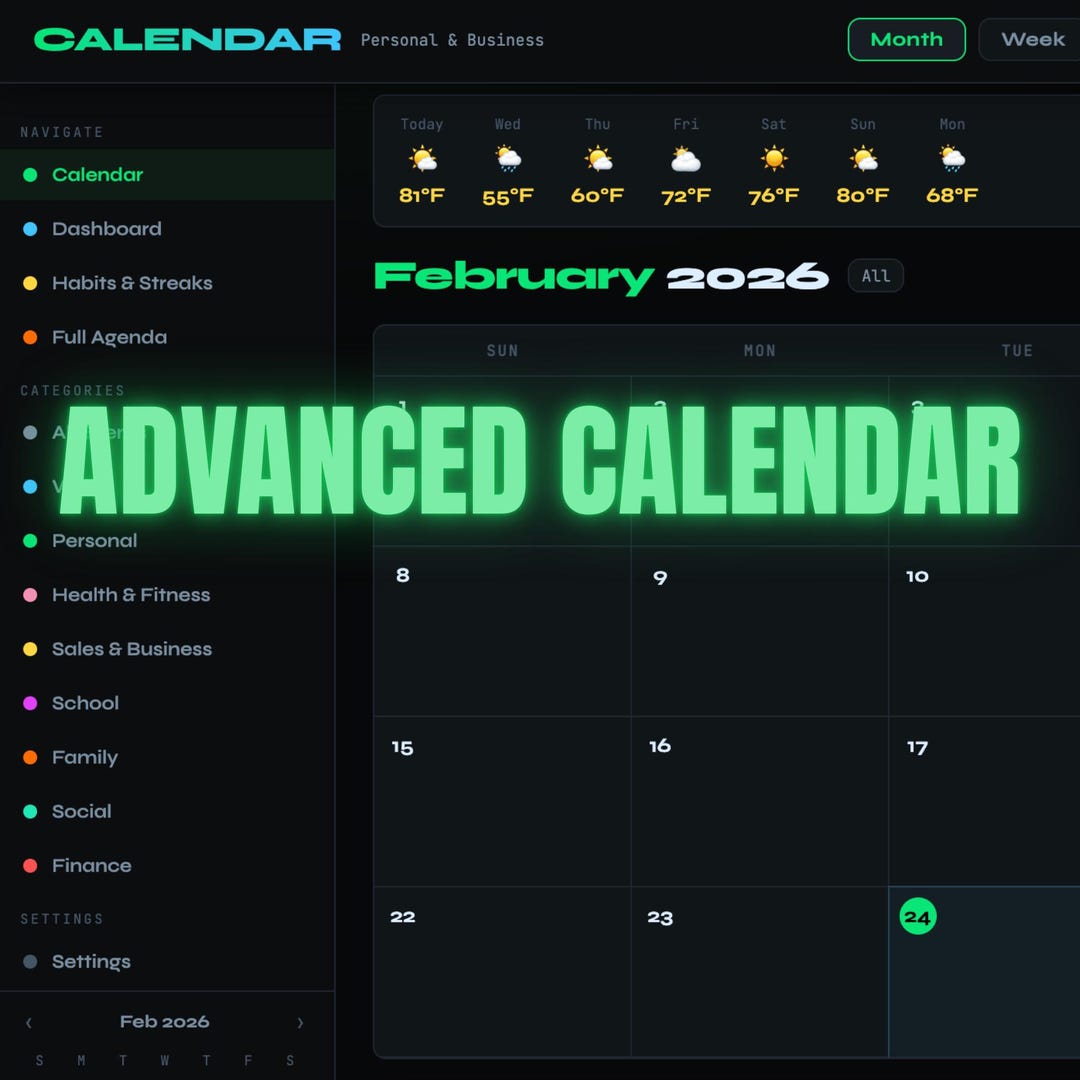The image size is (1080, 1080).
Task: Select February 10 day cell
Action: [985, 631]
